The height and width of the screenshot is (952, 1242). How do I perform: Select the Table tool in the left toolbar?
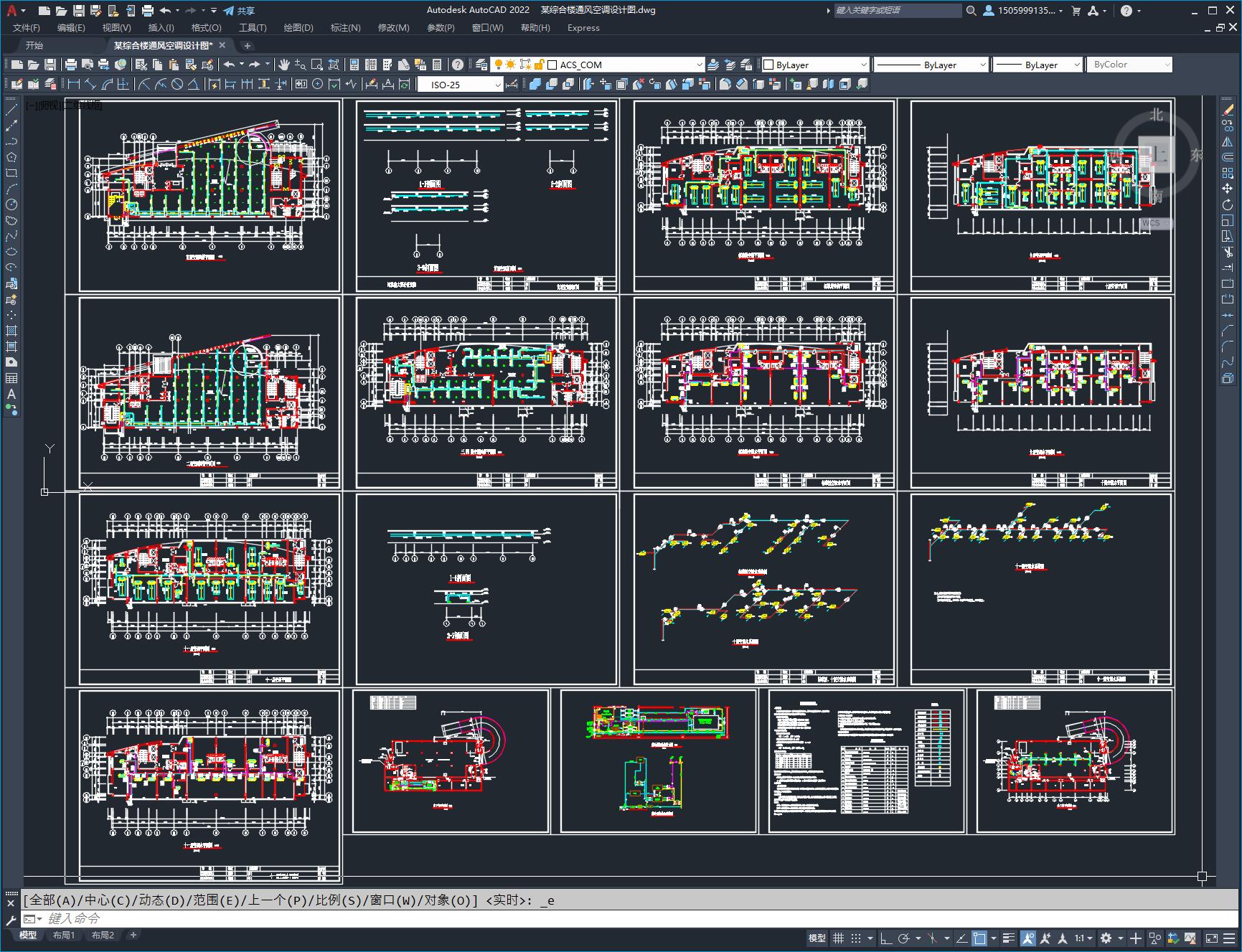click(11, 378)
